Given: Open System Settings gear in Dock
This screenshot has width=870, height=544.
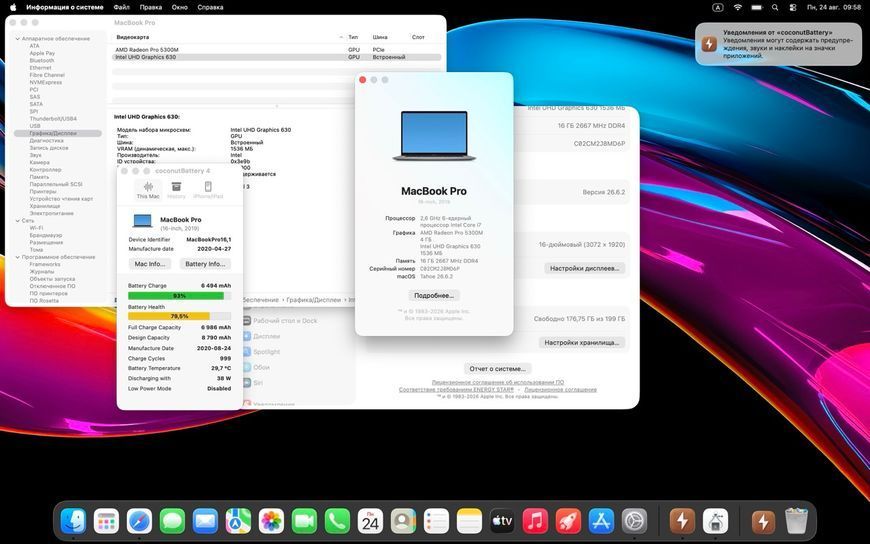Looking at the screenshot, I should pyautogui.click(x=634, y=521).
